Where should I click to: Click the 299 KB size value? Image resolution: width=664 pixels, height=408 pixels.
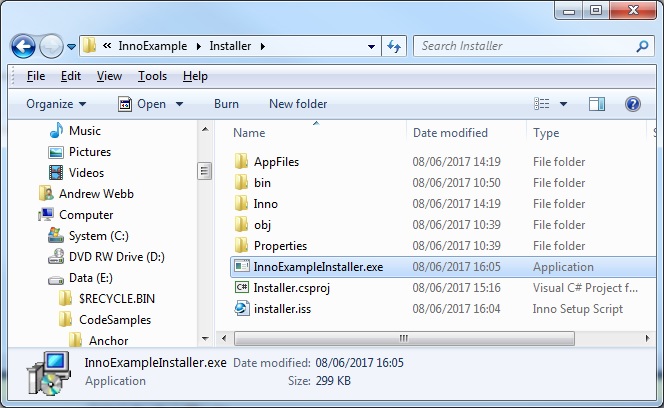333,381
